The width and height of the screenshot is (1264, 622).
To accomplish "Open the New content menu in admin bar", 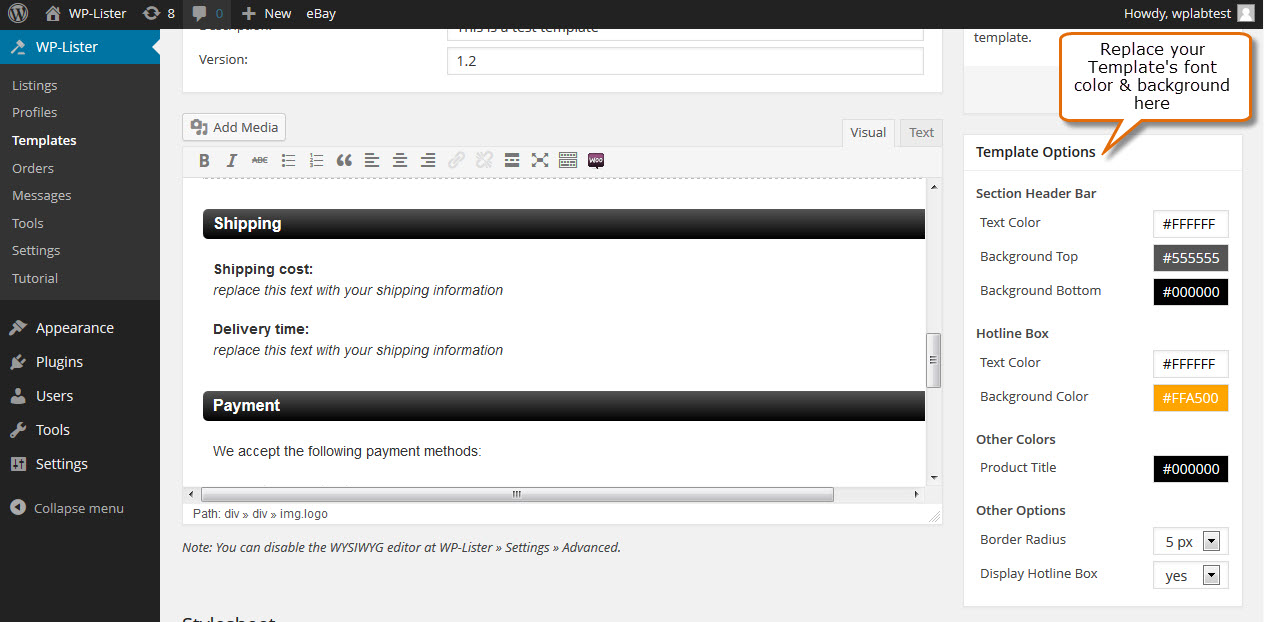I will pyautogui.click(x=267, y=14).
